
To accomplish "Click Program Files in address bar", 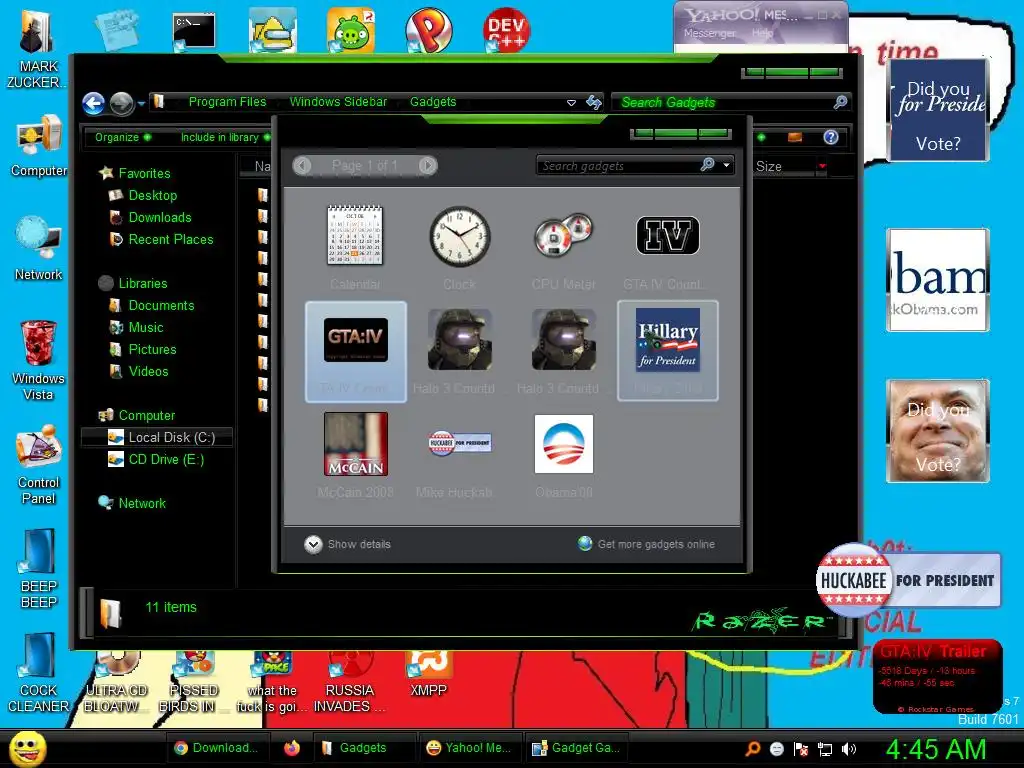I will click(x=227, y=102).
